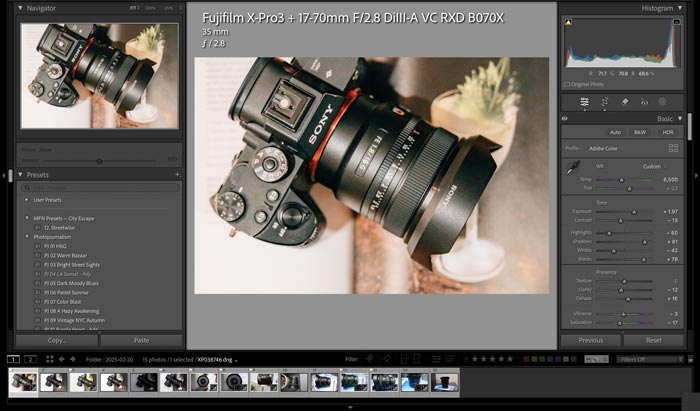The image size is (700, 411).
Task: Open the Masking tool
Action: [662, 102]
